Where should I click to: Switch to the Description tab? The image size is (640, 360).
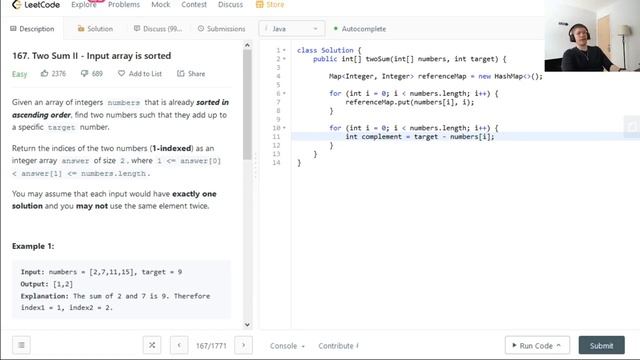click(x=32, y=29)
